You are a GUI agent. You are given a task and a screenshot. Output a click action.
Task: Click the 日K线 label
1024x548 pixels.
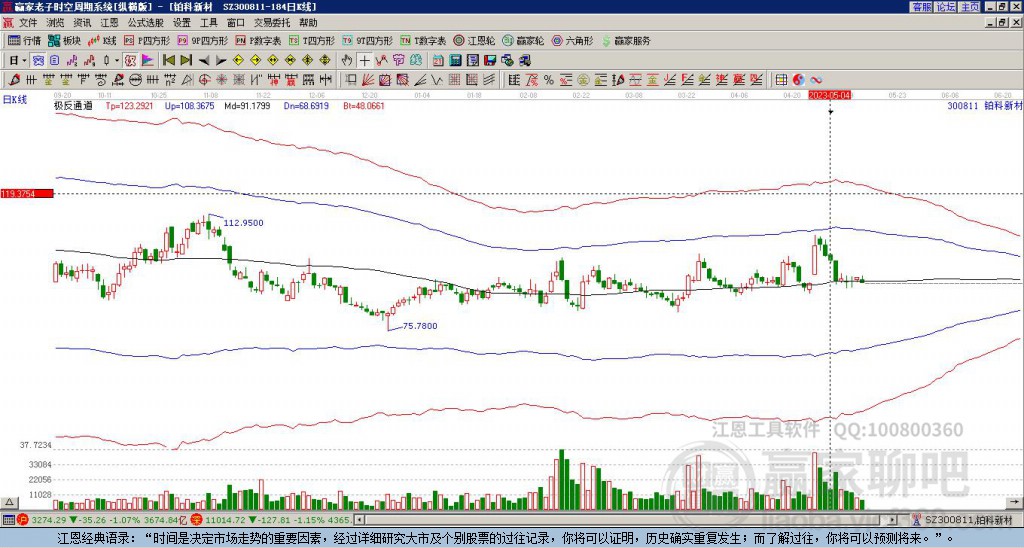pos(14,100)
